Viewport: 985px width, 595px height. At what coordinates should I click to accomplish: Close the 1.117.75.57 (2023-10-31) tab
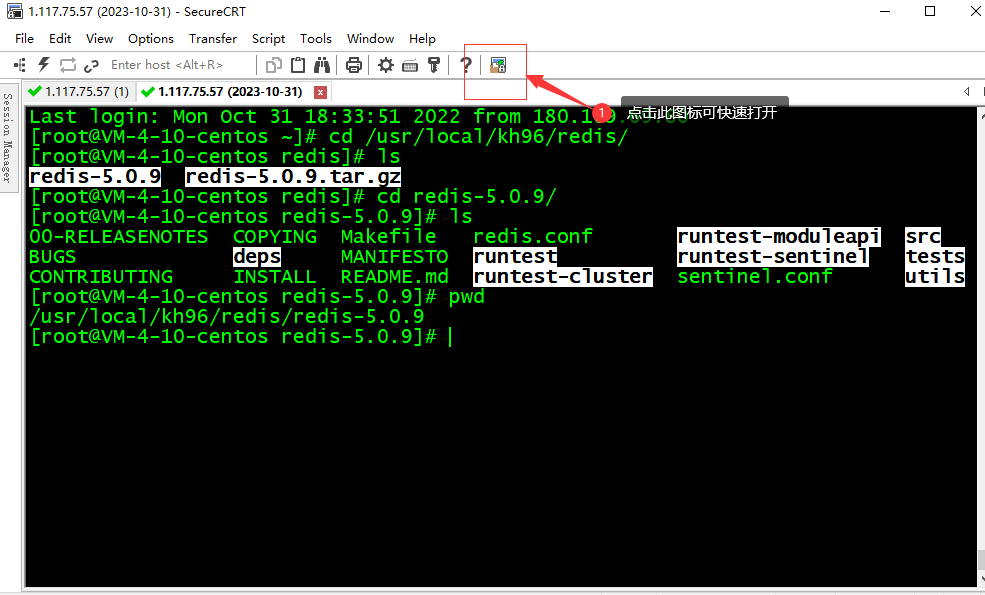(x=320, y=92)
